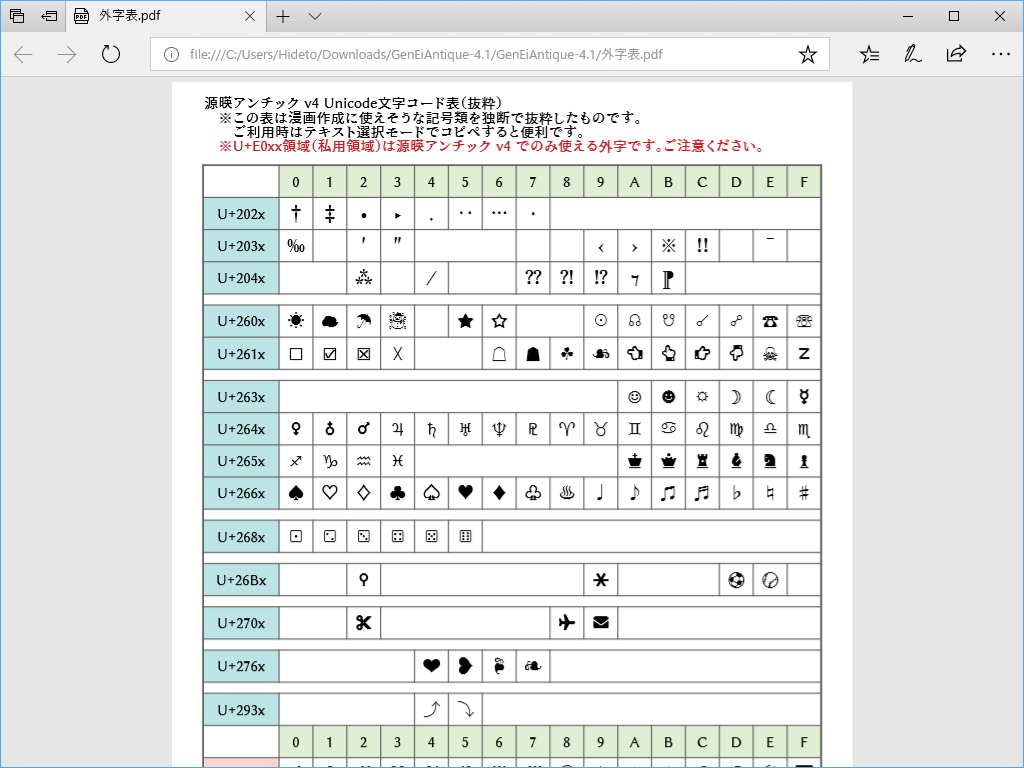Viewport: 1024px width, 768px height.
Task: Click the telephone symbol in row U+260x
Action: pyautogui.click(x=770, y=321)
